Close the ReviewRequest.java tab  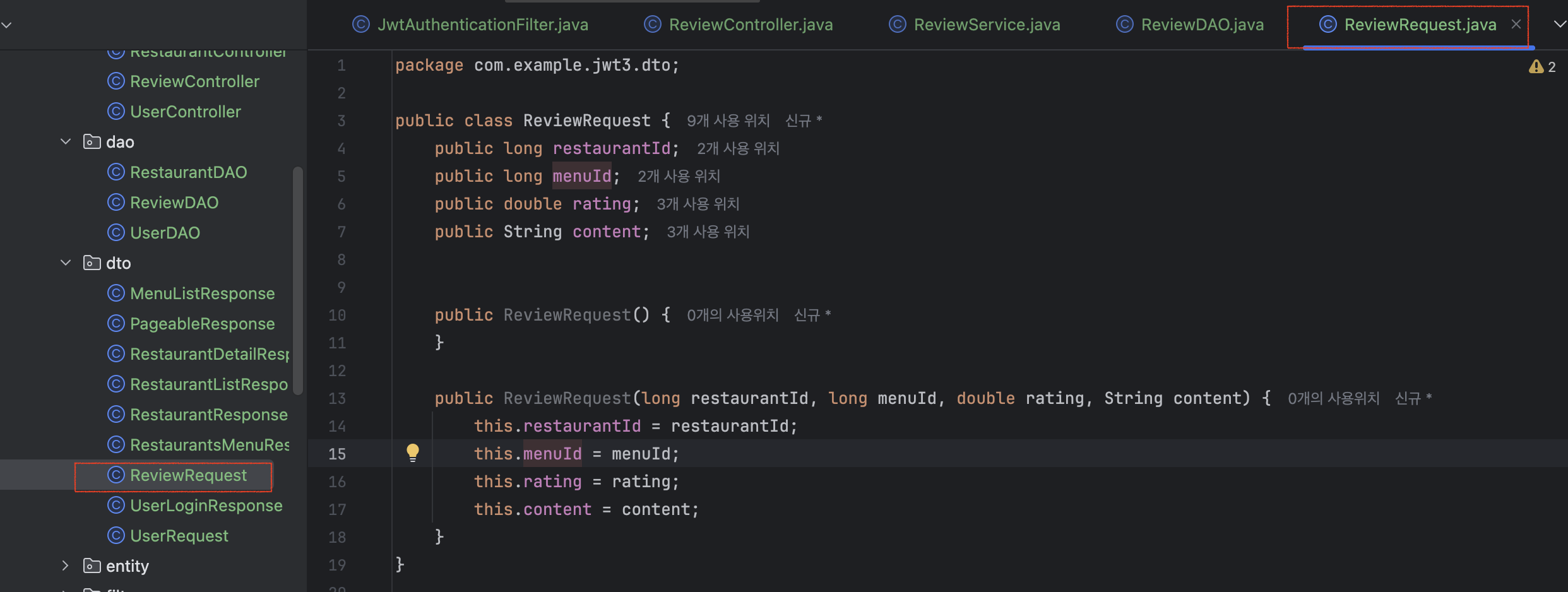[1516, 24]
